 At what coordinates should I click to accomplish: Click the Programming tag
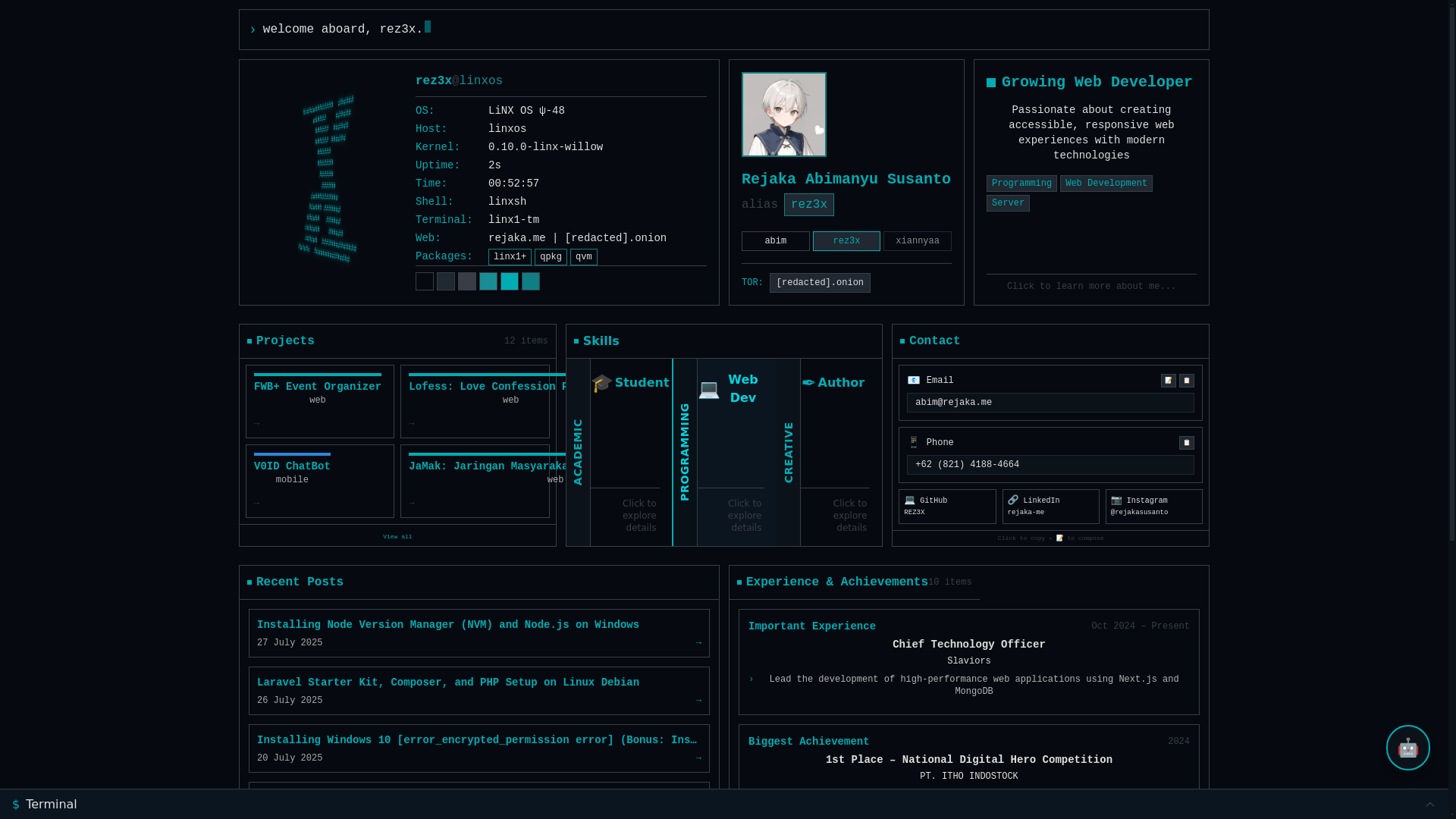coord(1021,184)
